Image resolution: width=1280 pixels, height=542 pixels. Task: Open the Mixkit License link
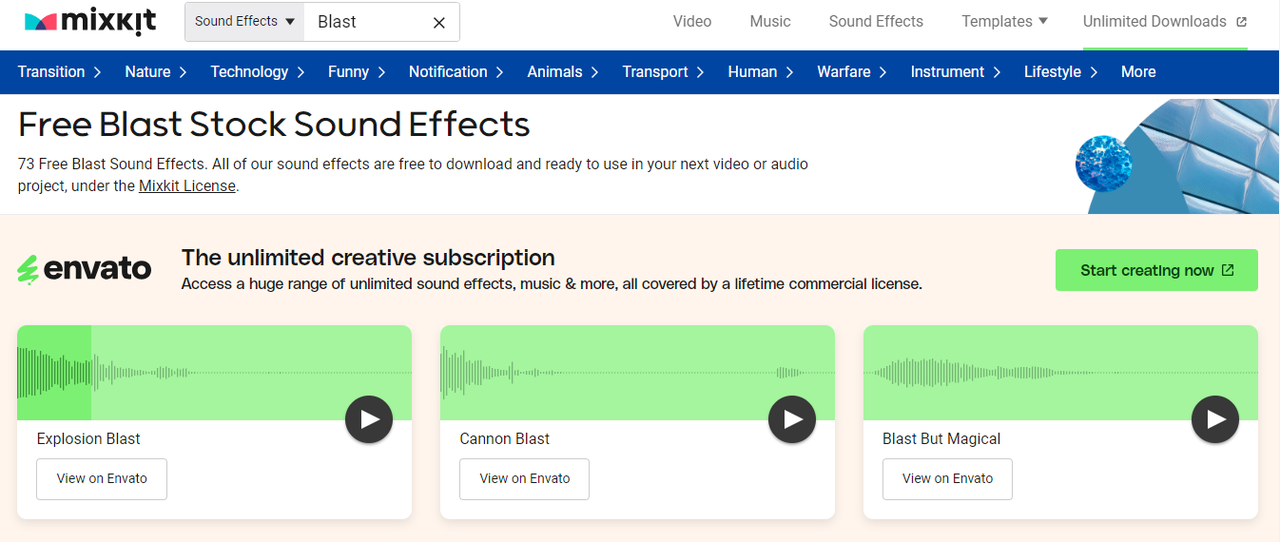coord(187,186)
